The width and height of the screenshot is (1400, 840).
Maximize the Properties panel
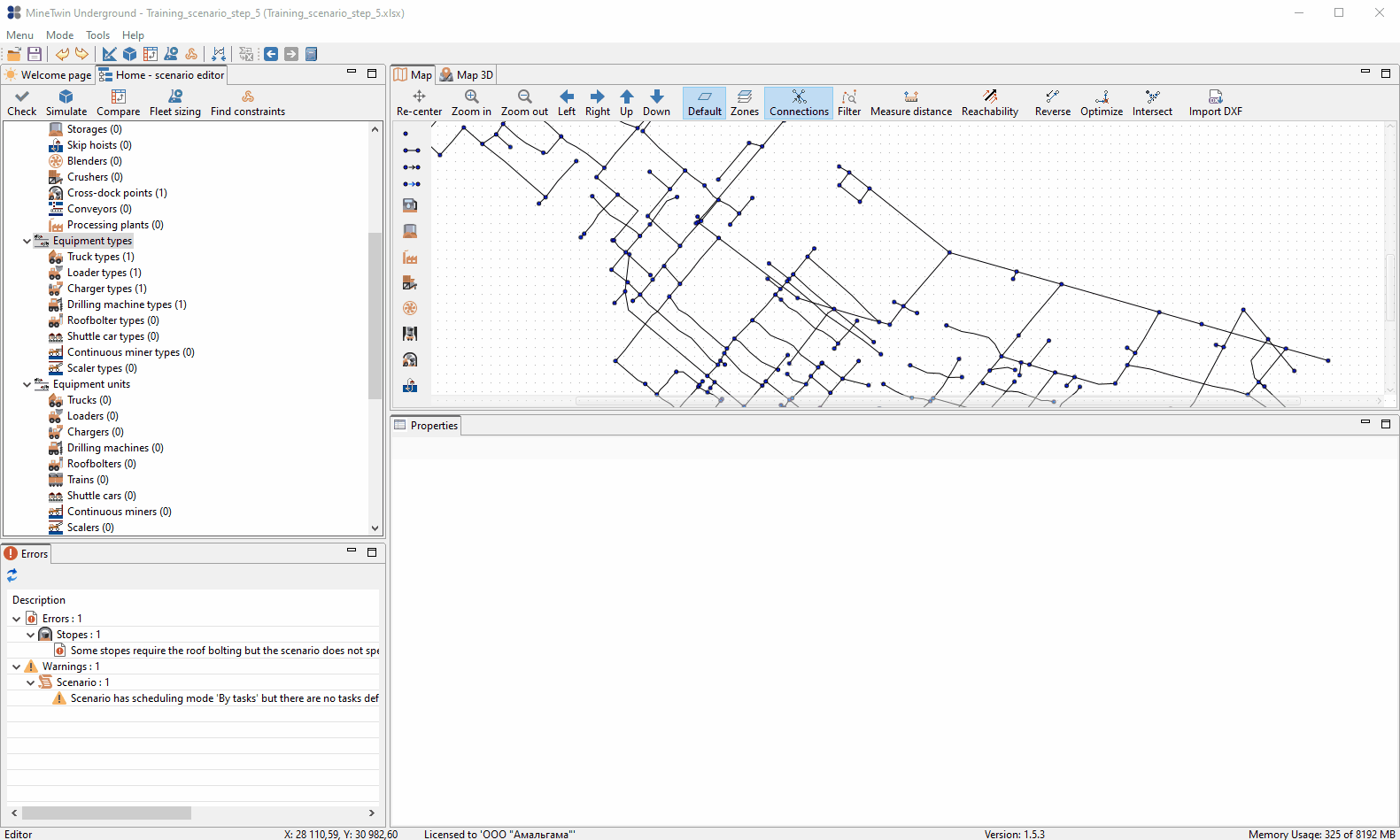(x=1386, y=424)
